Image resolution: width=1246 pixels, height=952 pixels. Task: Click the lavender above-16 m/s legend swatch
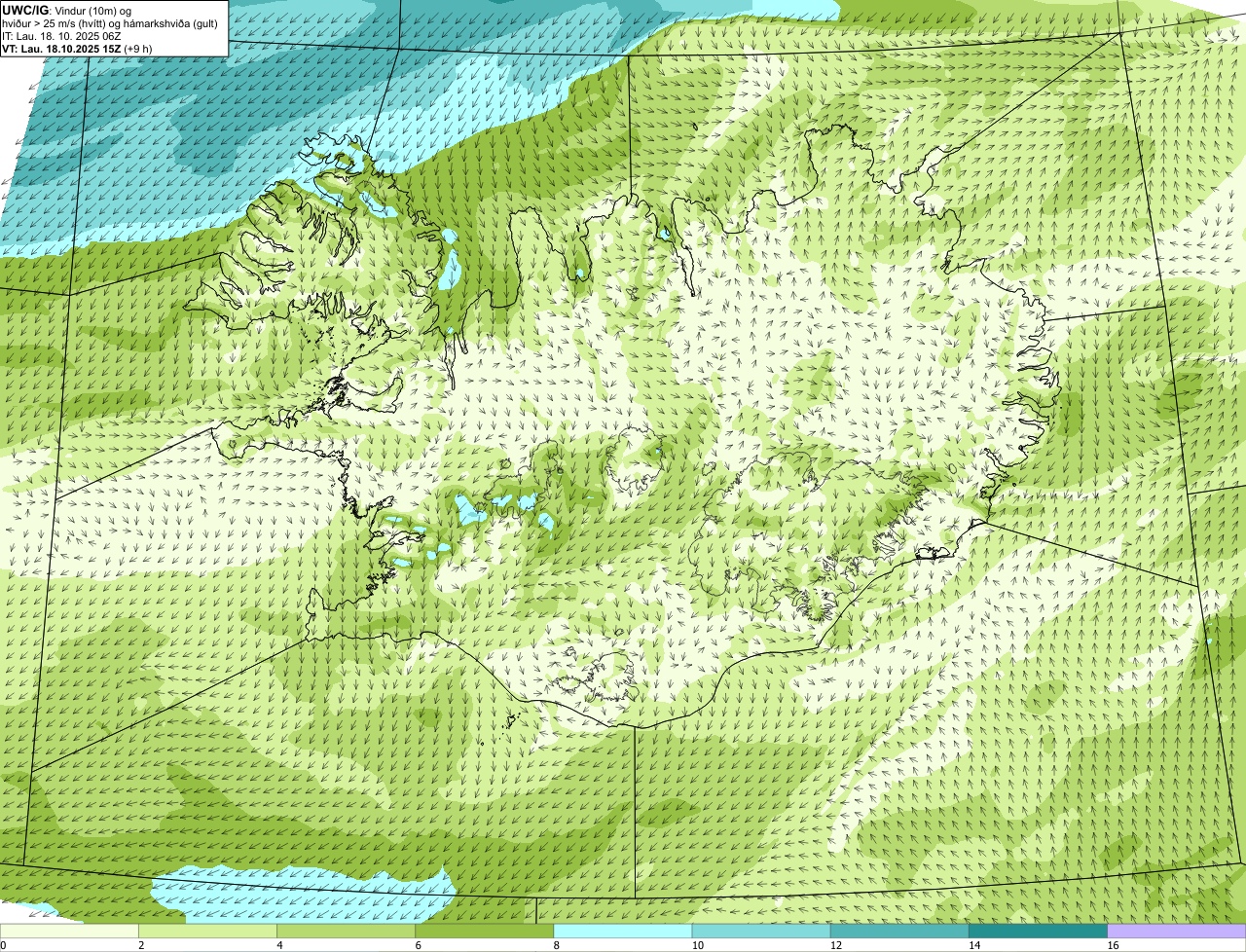coord(1177,931)
